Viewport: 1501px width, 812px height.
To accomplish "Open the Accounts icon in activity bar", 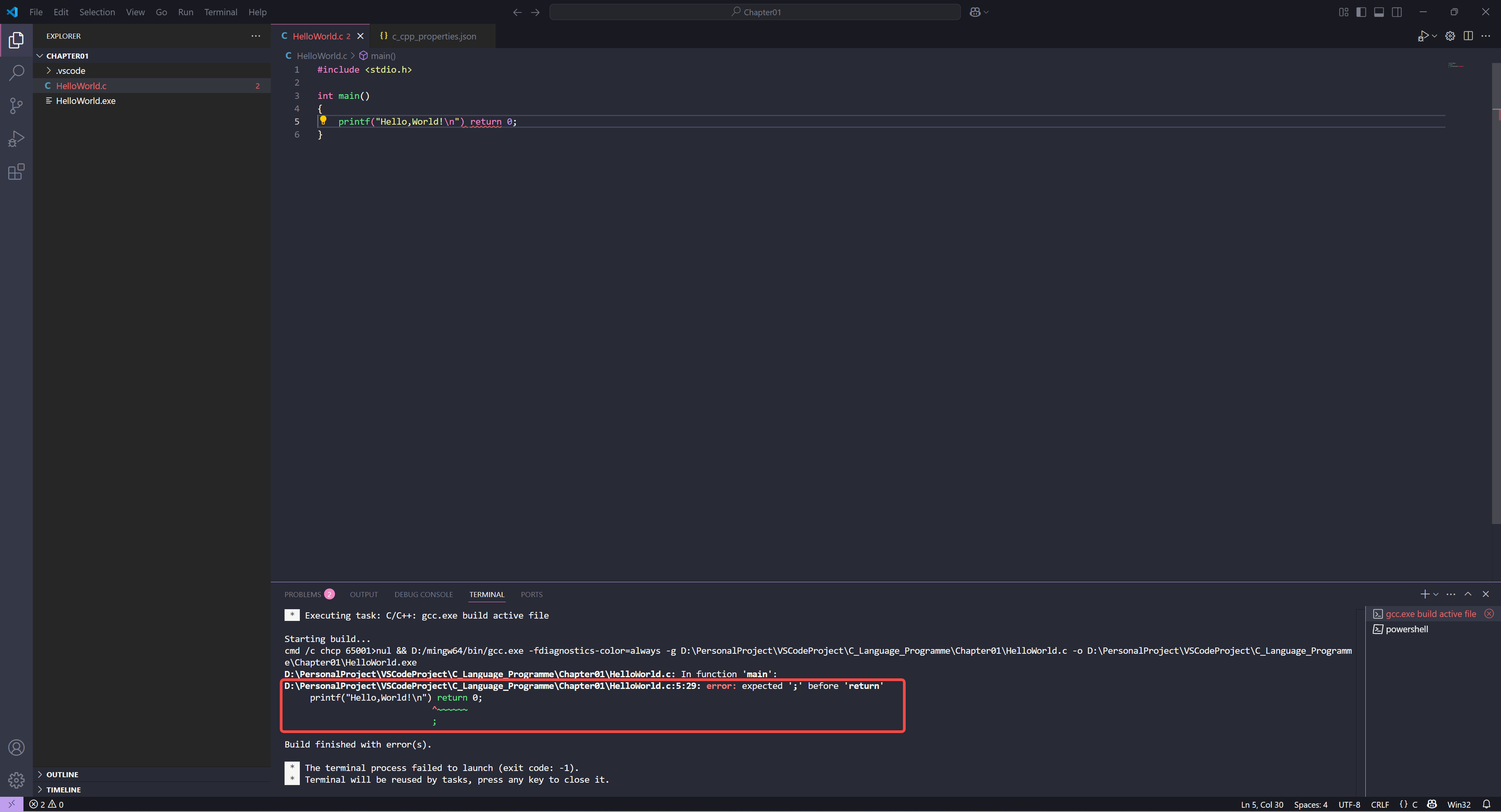I will 16,748.
